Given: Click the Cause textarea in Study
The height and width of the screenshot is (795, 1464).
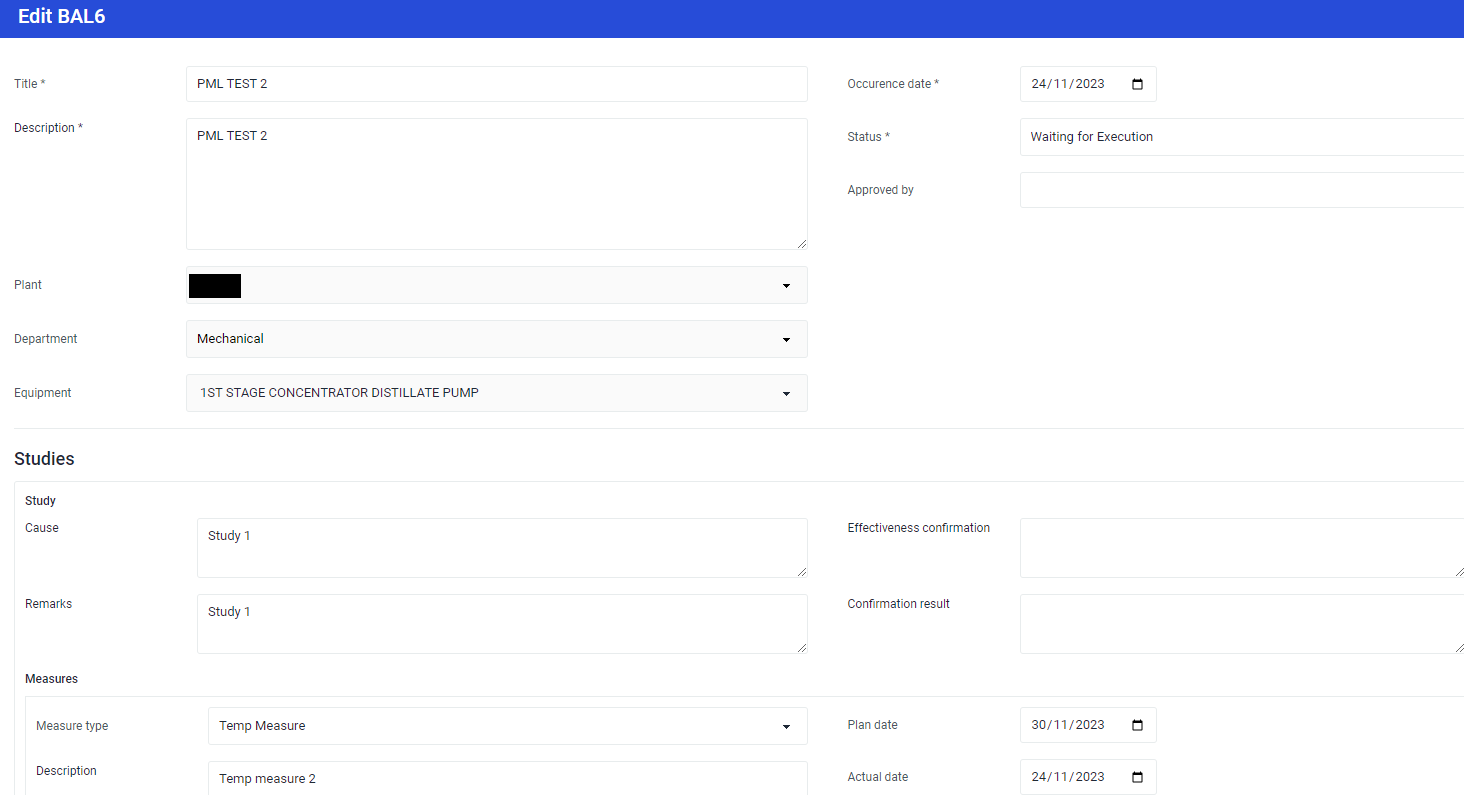Looking at the screenshot, I should (x=501, y=547).
